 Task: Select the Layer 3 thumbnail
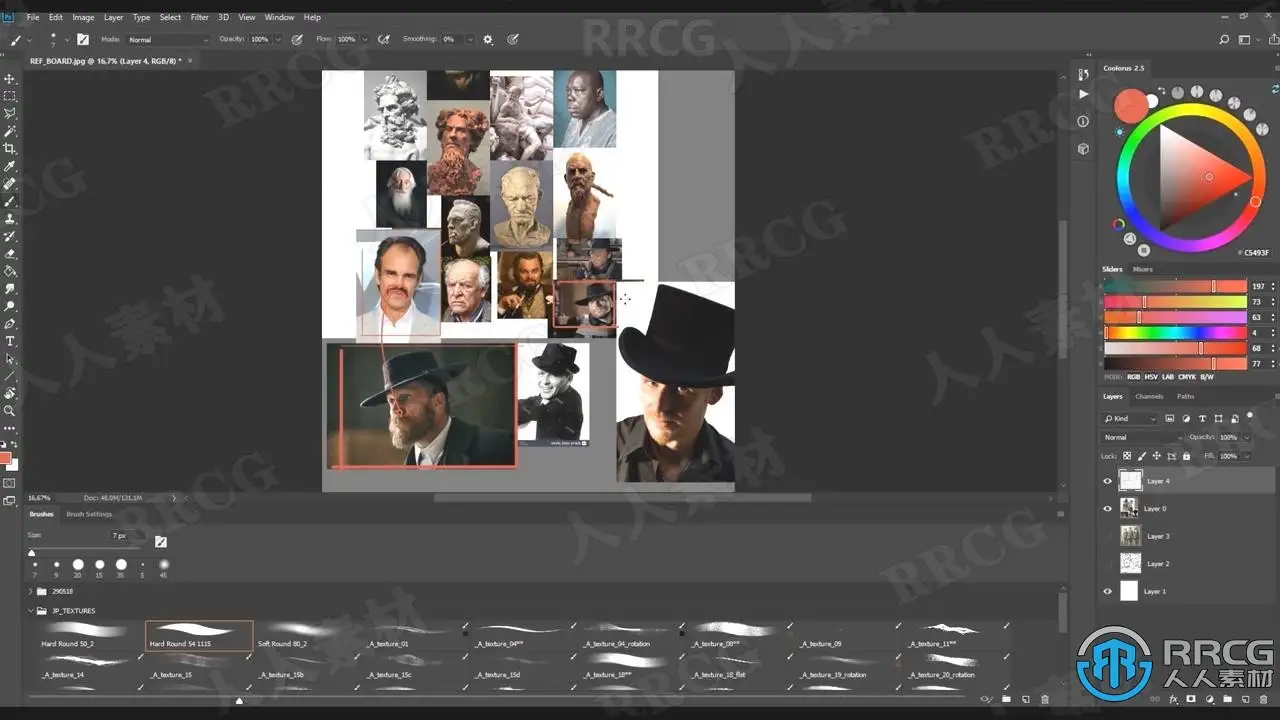(x=1130, y=536)
